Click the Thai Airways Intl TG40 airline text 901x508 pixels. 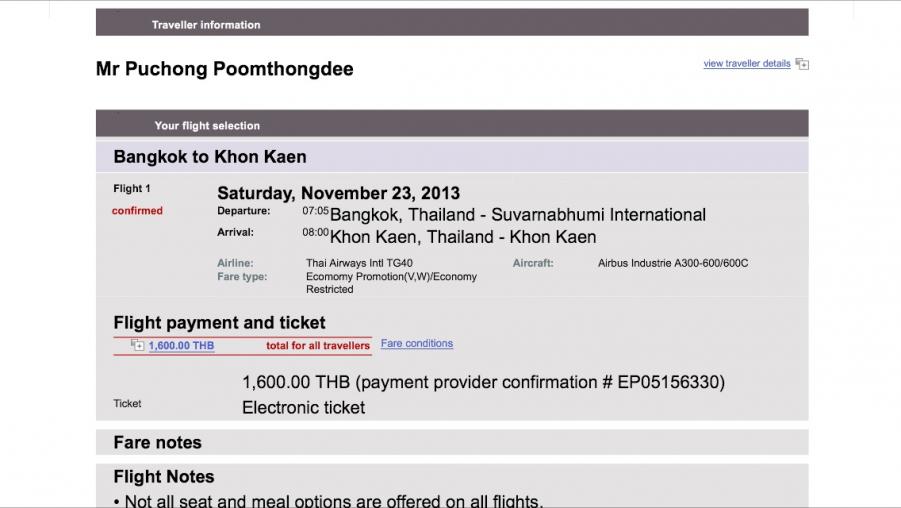pyautogui.click(x=359, y=263)
